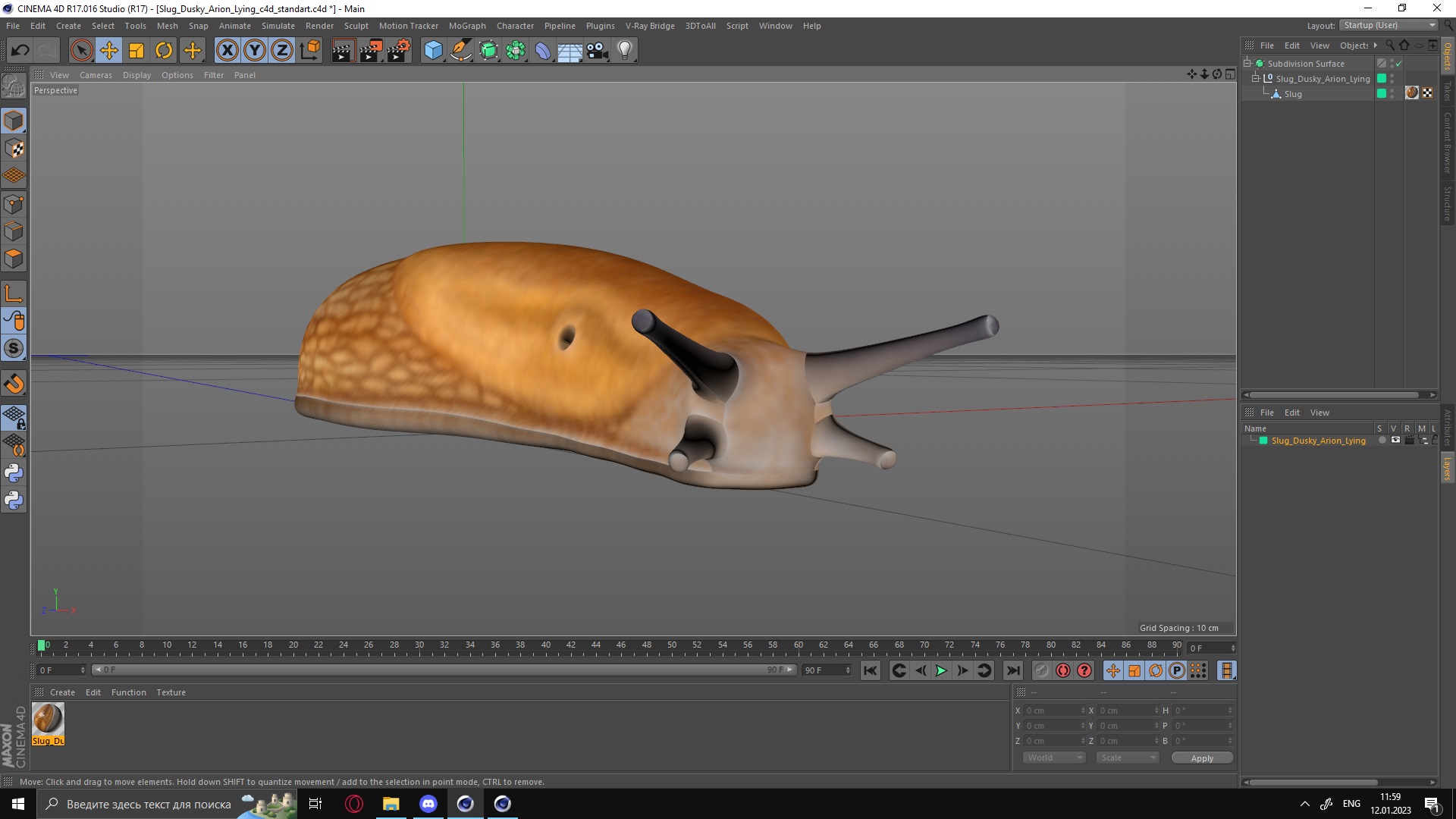Open the Layout Startup dropdown
Screen dimensions: 1456x819
click(1389, 25)
